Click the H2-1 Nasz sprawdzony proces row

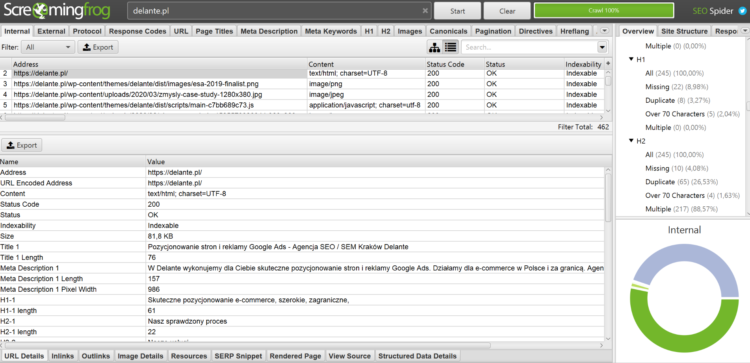302,321
